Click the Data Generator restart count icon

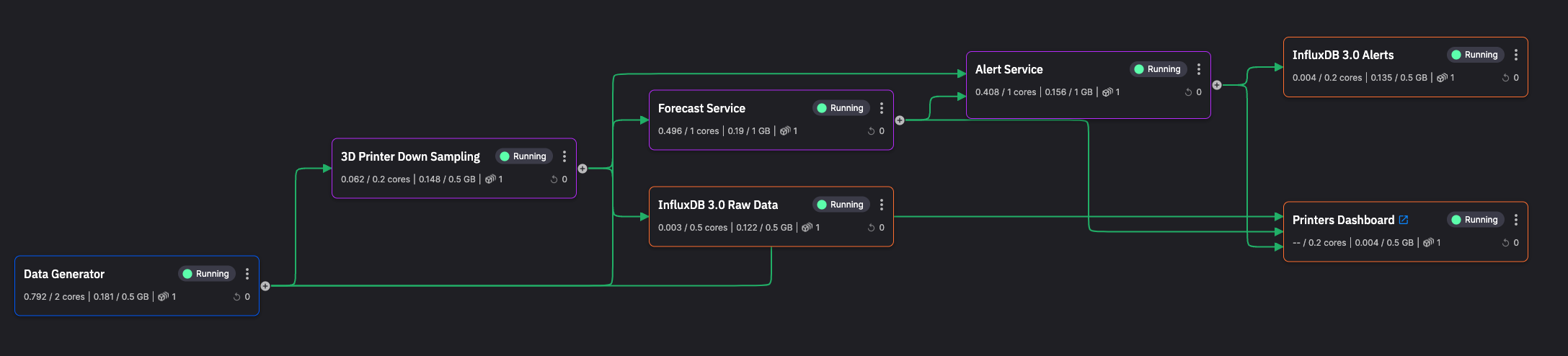click(x=236, y=297)
